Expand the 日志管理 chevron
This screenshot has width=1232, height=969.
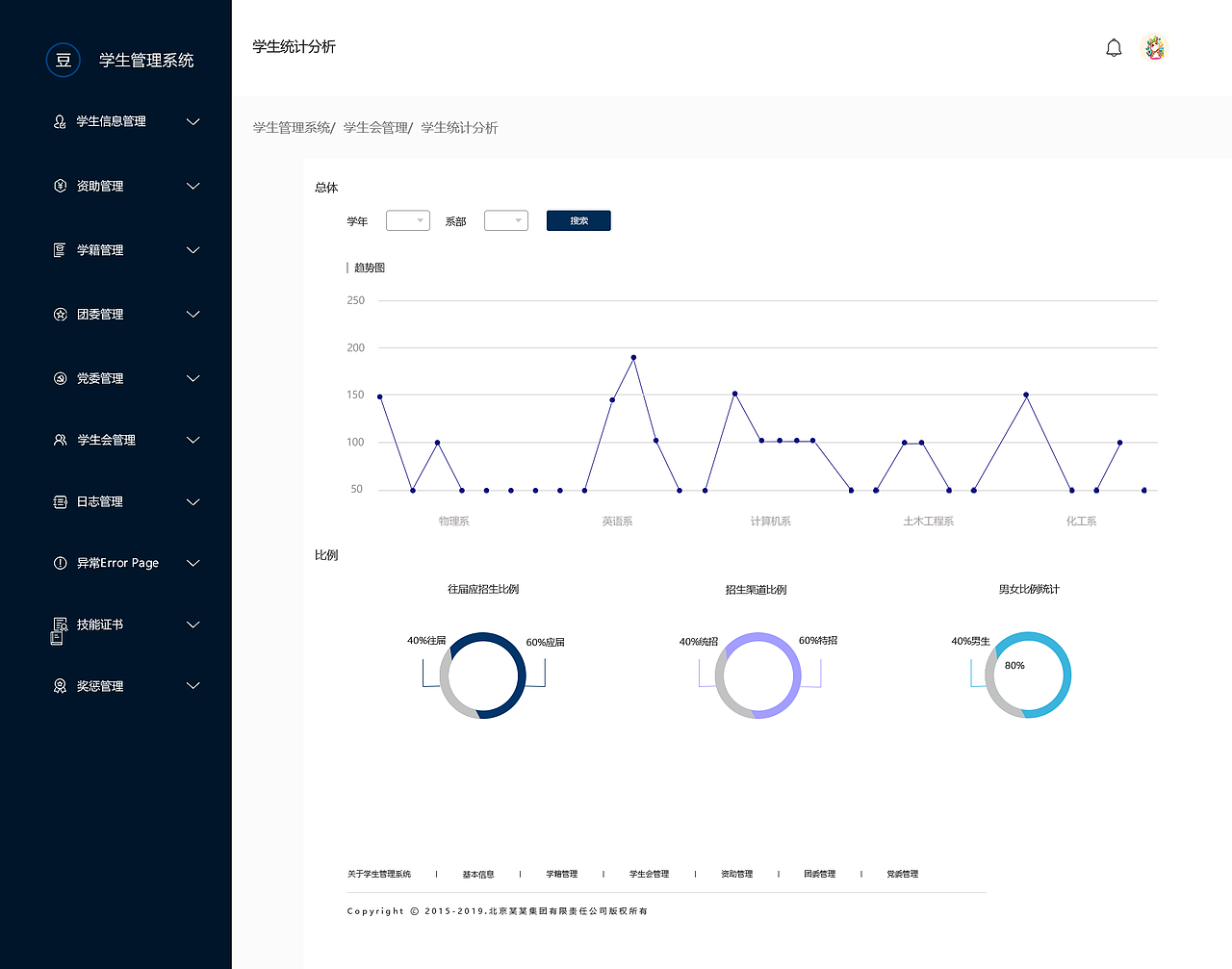[192, 501]
